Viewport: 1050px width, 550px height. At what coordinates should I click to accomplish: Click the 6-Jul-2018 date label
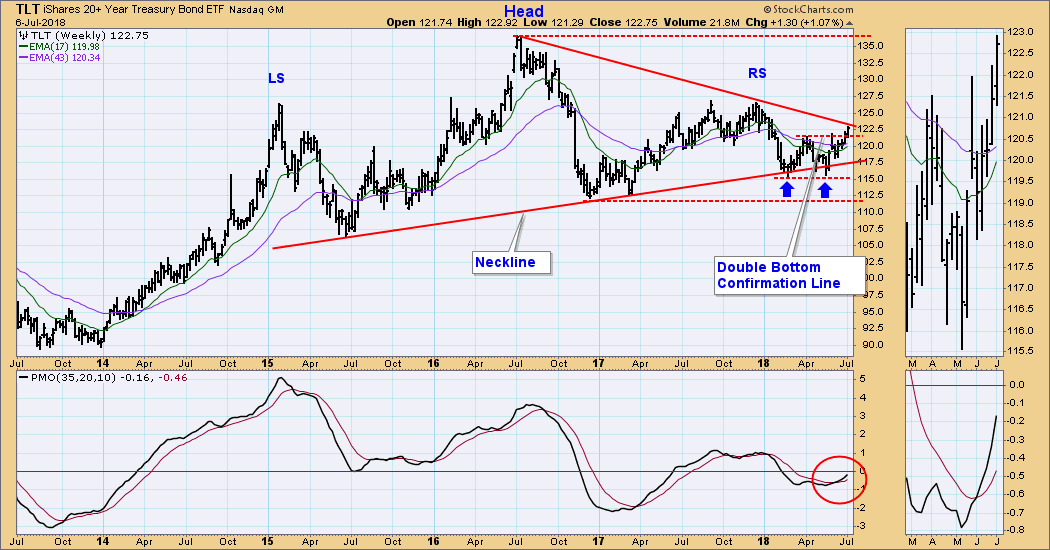pyautogui.click(x=42, y=22)
